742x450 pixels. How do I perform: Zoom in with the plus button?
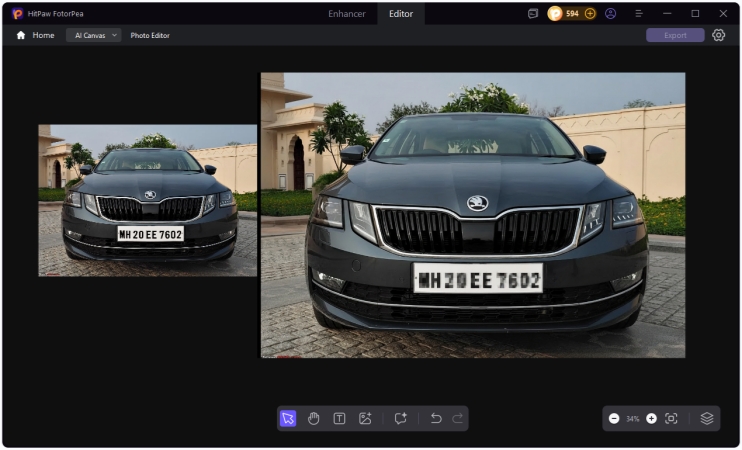tap(651, 418)
